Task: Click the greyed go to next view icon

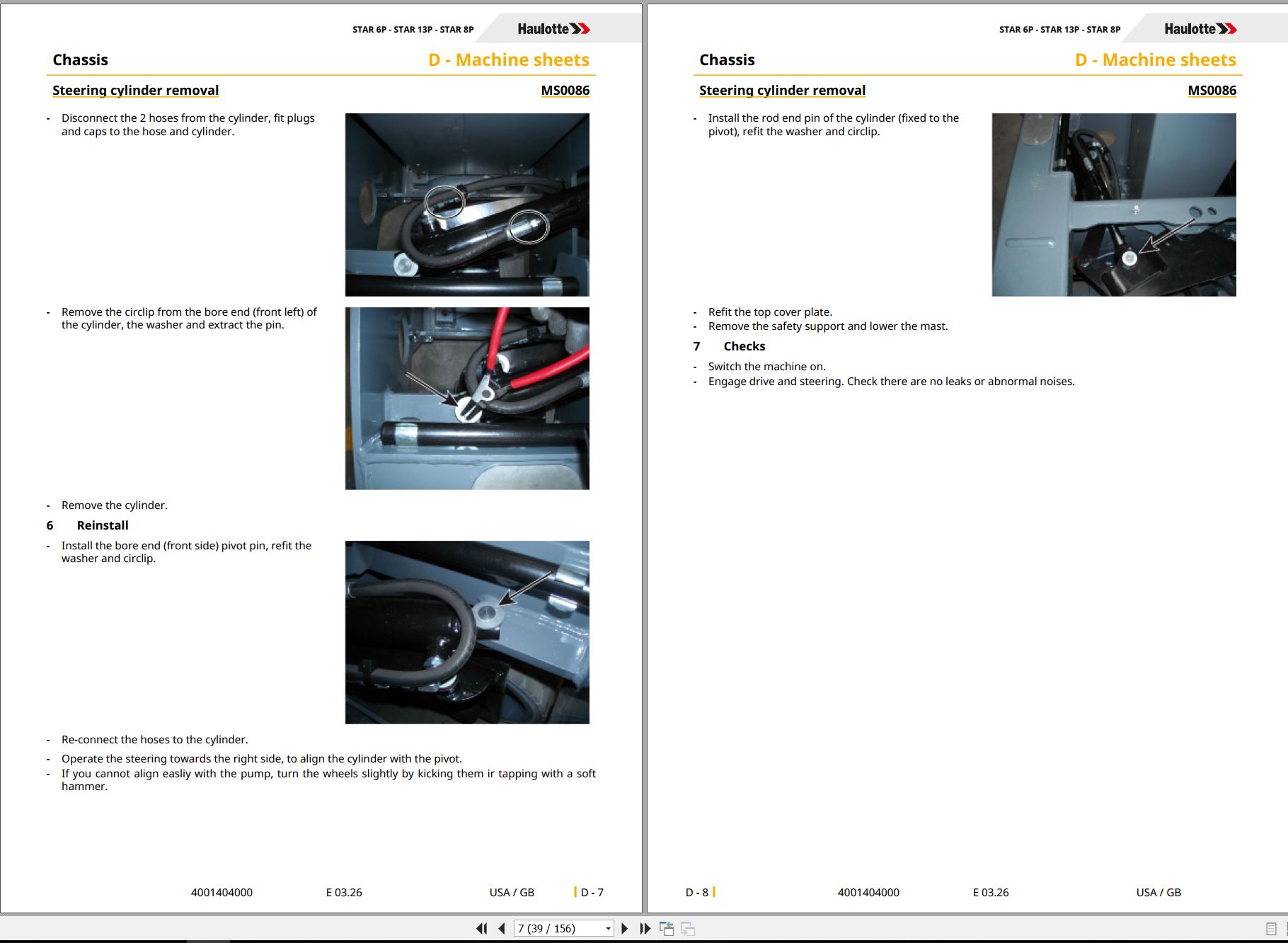Action: (688, 928)
